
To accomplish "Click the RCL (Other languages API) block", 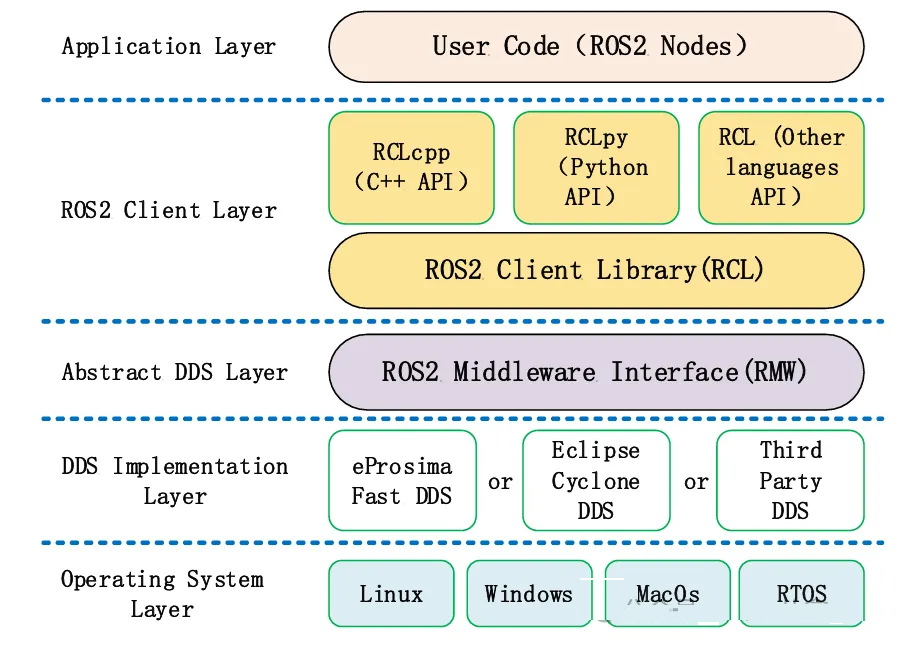I will [x=781, y=167].
